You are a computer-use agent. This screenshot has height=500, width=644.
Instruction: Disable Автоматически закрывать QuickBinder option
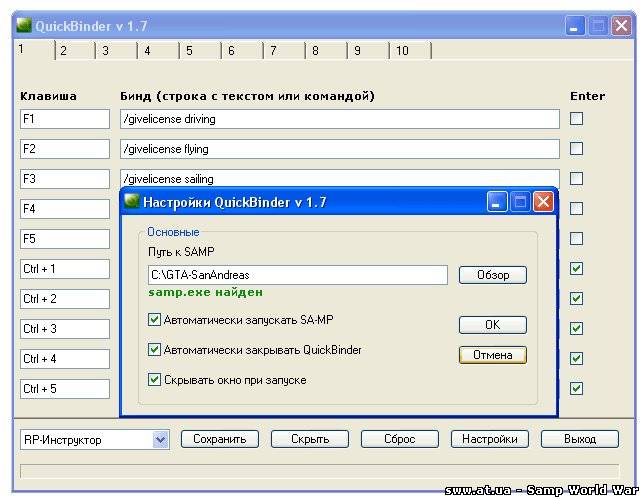[x=154, y=350]
